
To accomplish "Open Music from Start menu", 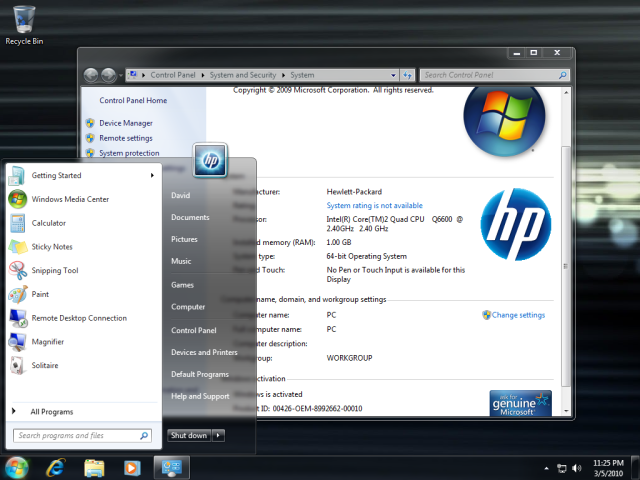I will coord(181,261).
